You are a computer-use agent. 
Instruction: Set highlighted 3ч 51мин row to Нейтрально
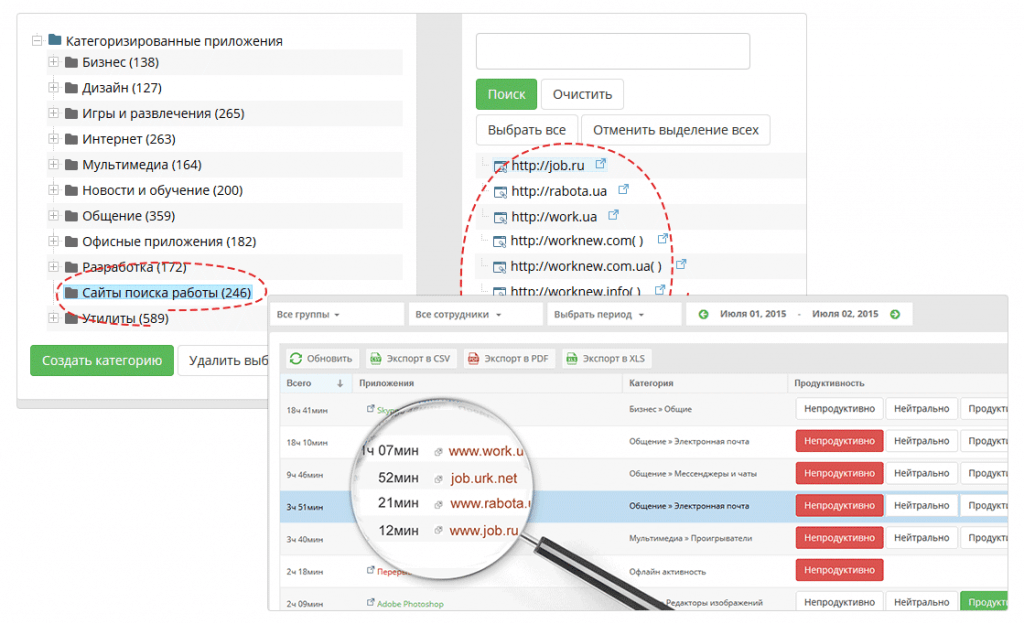point(920,506)
